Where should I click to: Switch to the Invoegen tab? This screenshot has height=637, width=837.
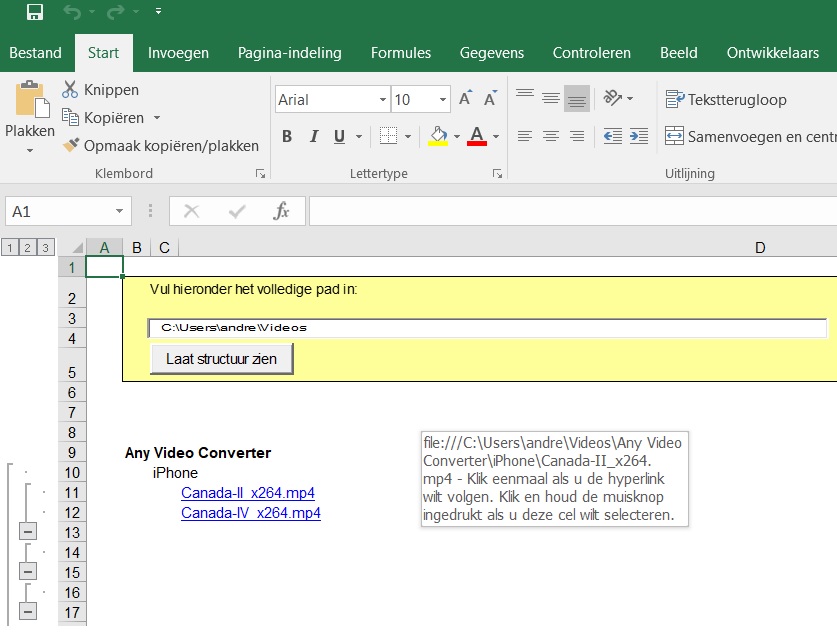pos(178,53)
